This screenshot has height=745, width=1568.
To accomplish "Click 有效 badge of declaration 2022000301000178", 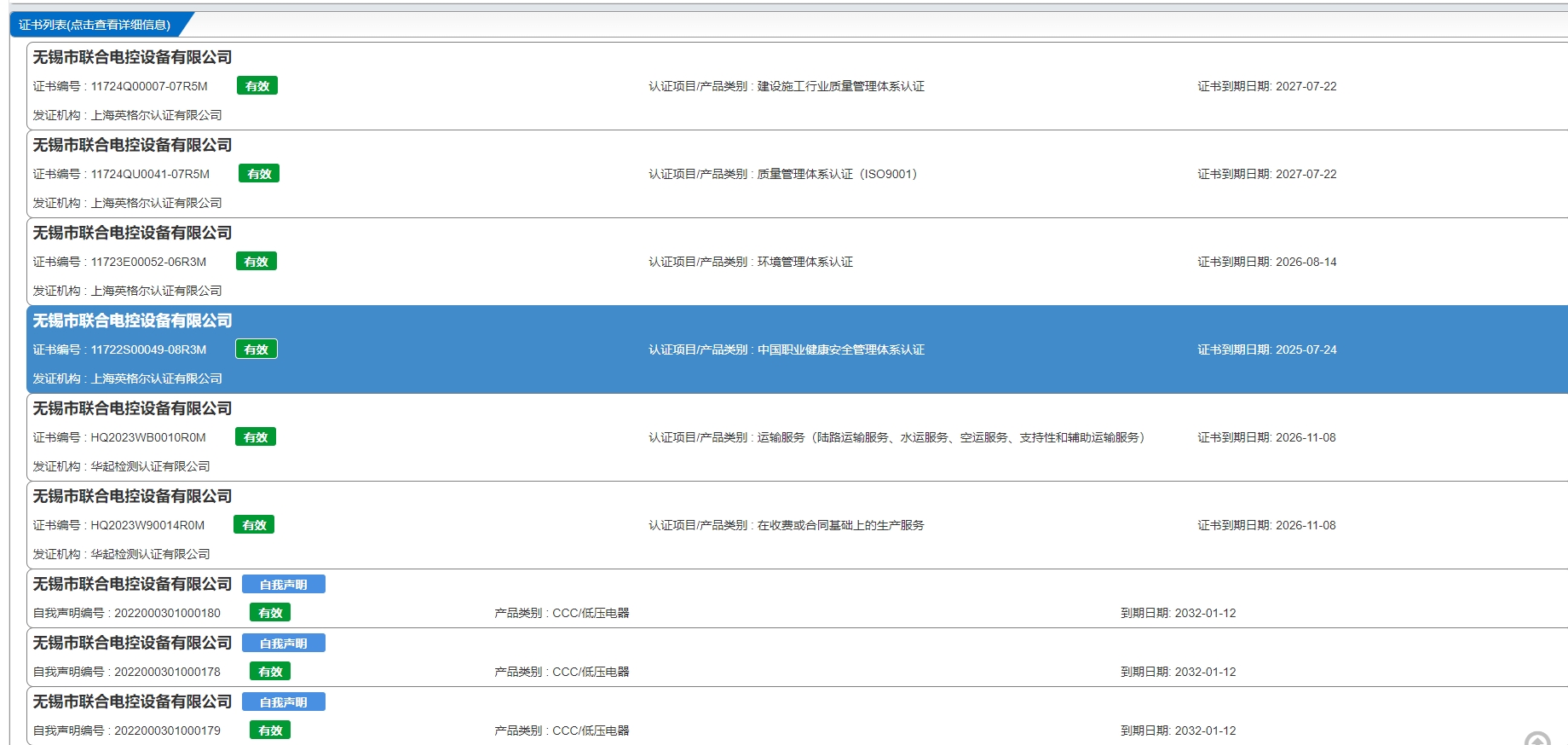I will coord(270,672).
